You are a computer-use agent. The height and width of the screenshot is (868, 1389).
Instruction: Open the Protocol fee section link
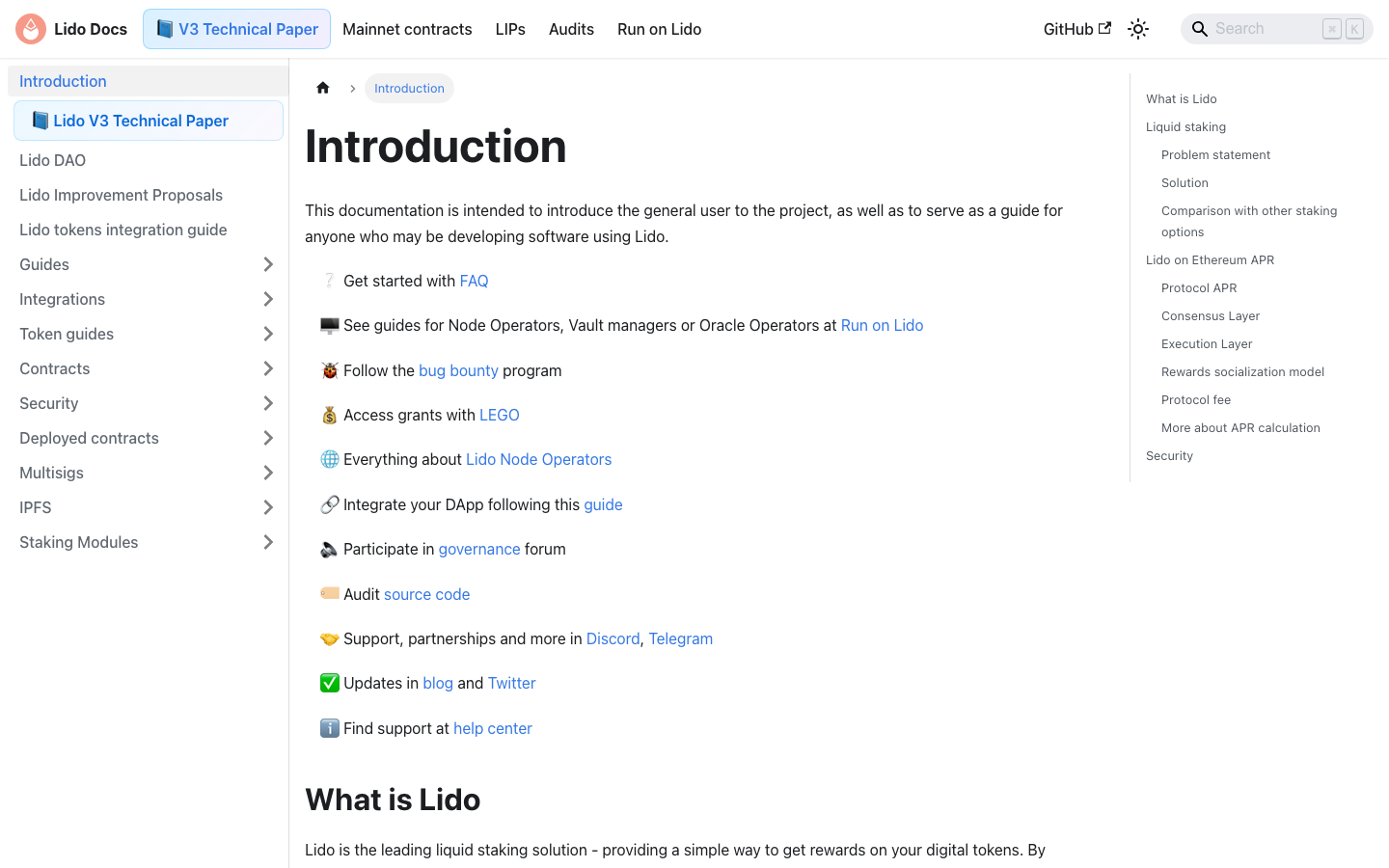[x=1196, y=399]
